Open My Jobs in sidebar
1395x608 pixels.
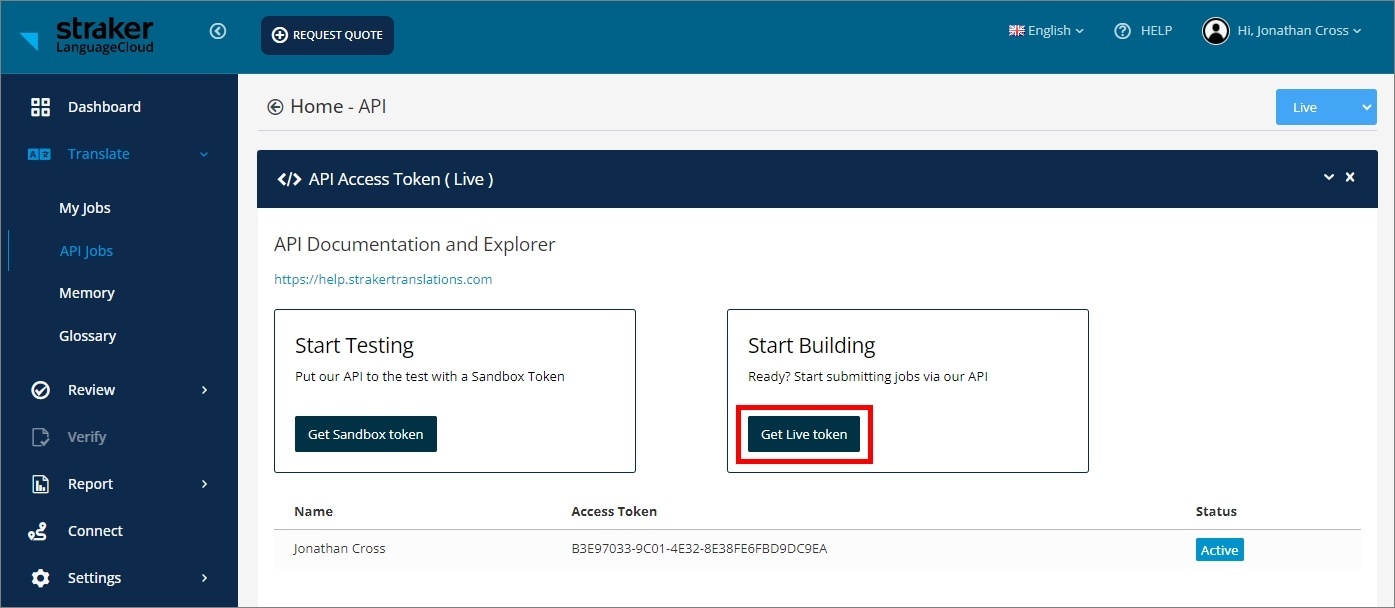click(85, 208)
